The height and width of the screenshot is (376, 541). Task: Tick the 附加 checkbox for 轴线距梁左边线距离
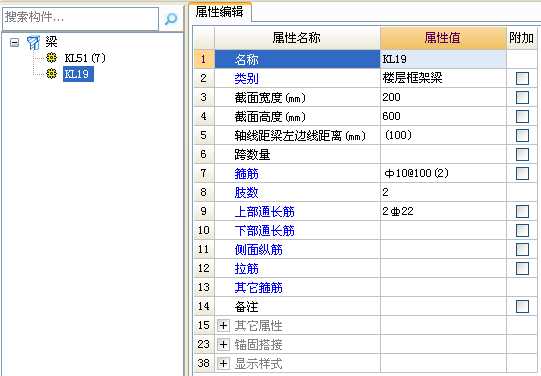522,136
